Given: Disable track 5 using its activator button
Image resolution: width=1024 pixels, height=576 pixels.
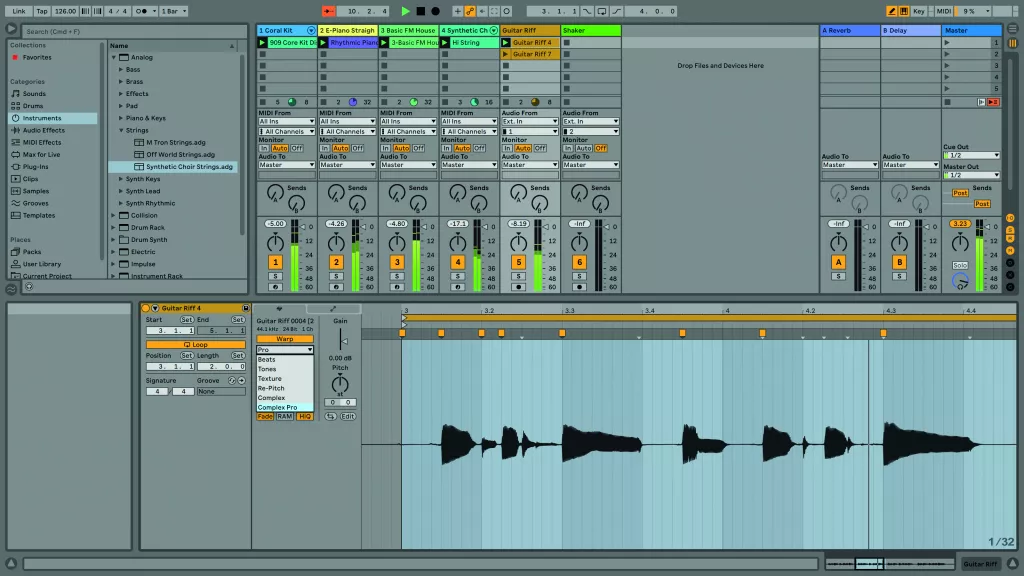Looking at the screenshot, I should click(518, 262).
